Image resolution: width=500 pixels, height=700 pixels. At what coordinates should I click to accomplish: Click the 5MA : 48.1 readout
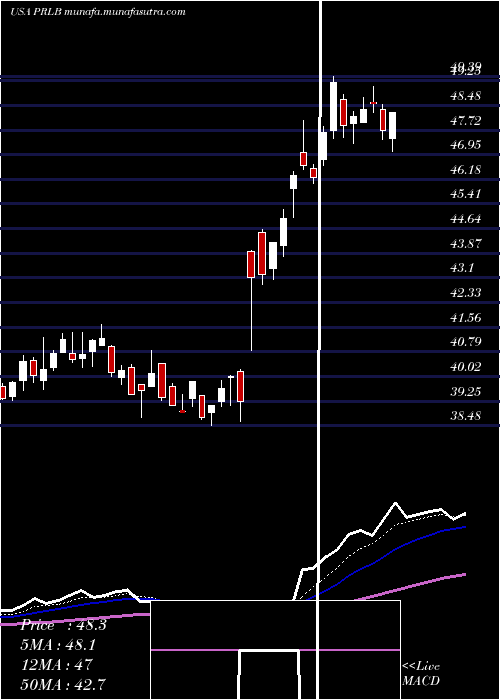pos(58,645)
